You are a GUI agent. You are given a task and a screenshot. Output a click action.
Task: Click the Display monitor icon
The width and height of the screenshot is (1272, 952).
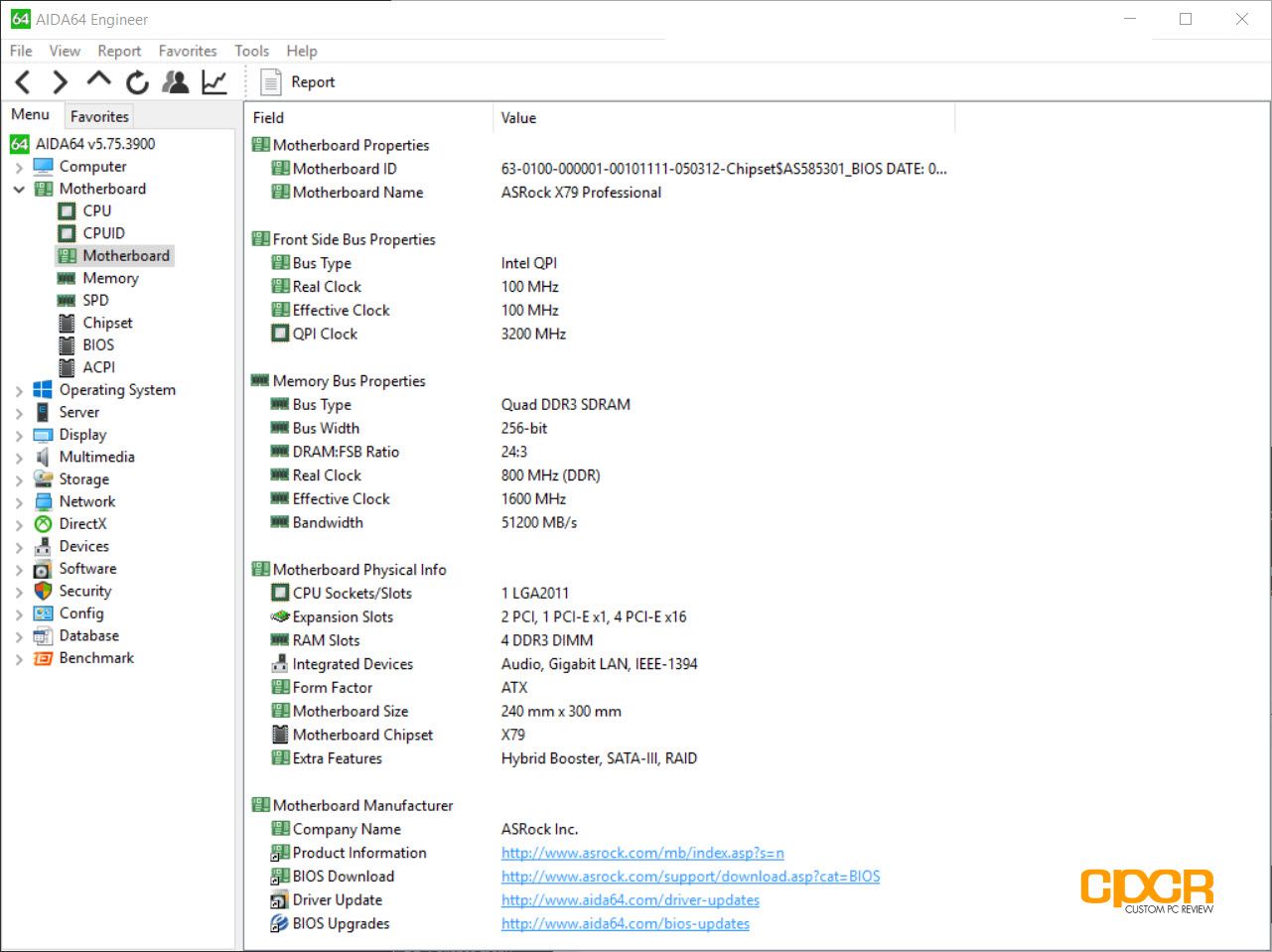[43, 435]
